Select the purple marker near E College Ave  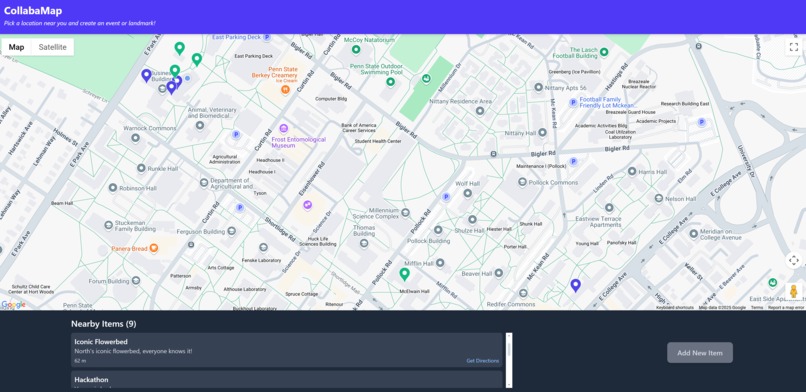click(x=576, y=285)
